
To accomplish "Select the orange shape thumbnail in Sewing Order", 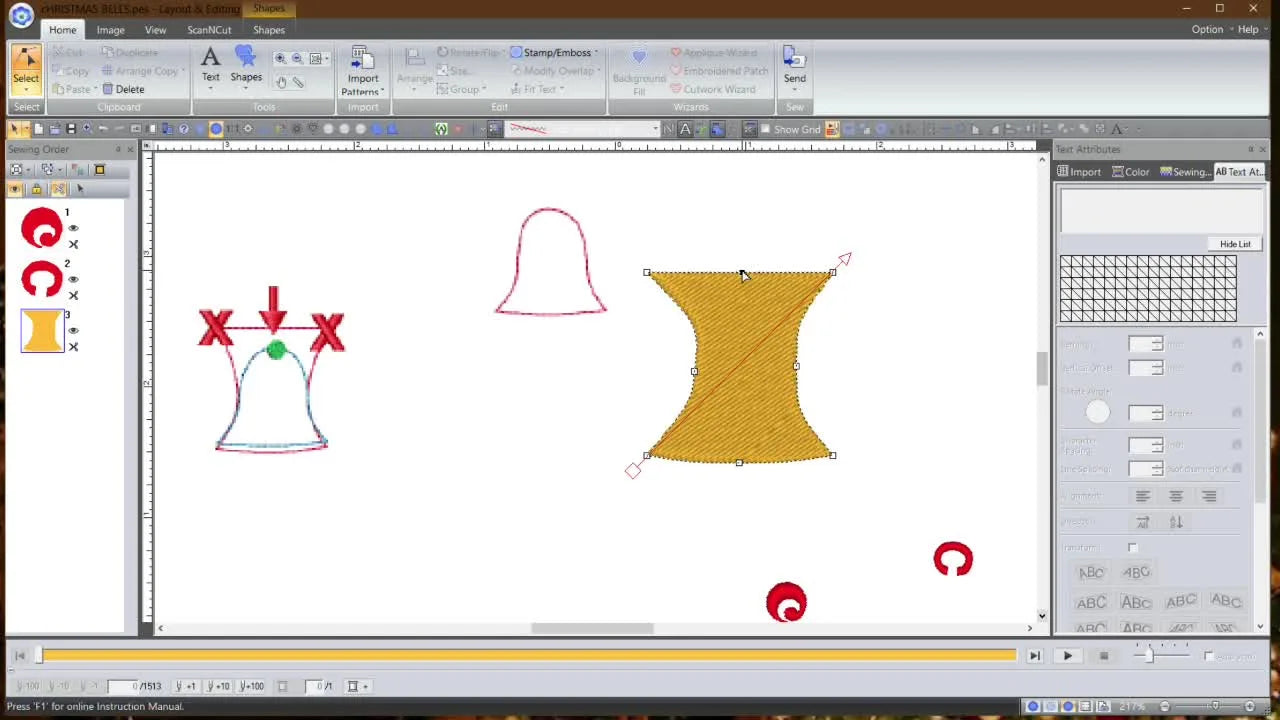I will point(42,330).
